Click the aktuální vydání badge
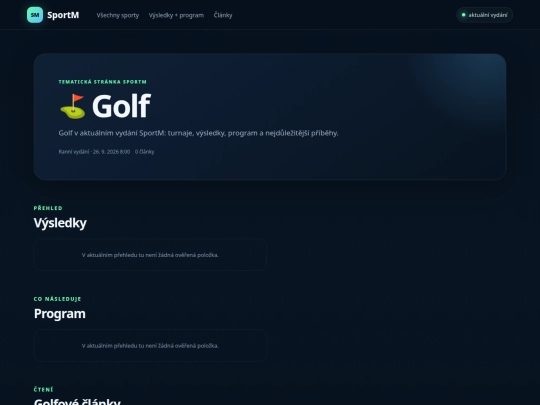This screenshot has width=540, height=405. (485, 15)
